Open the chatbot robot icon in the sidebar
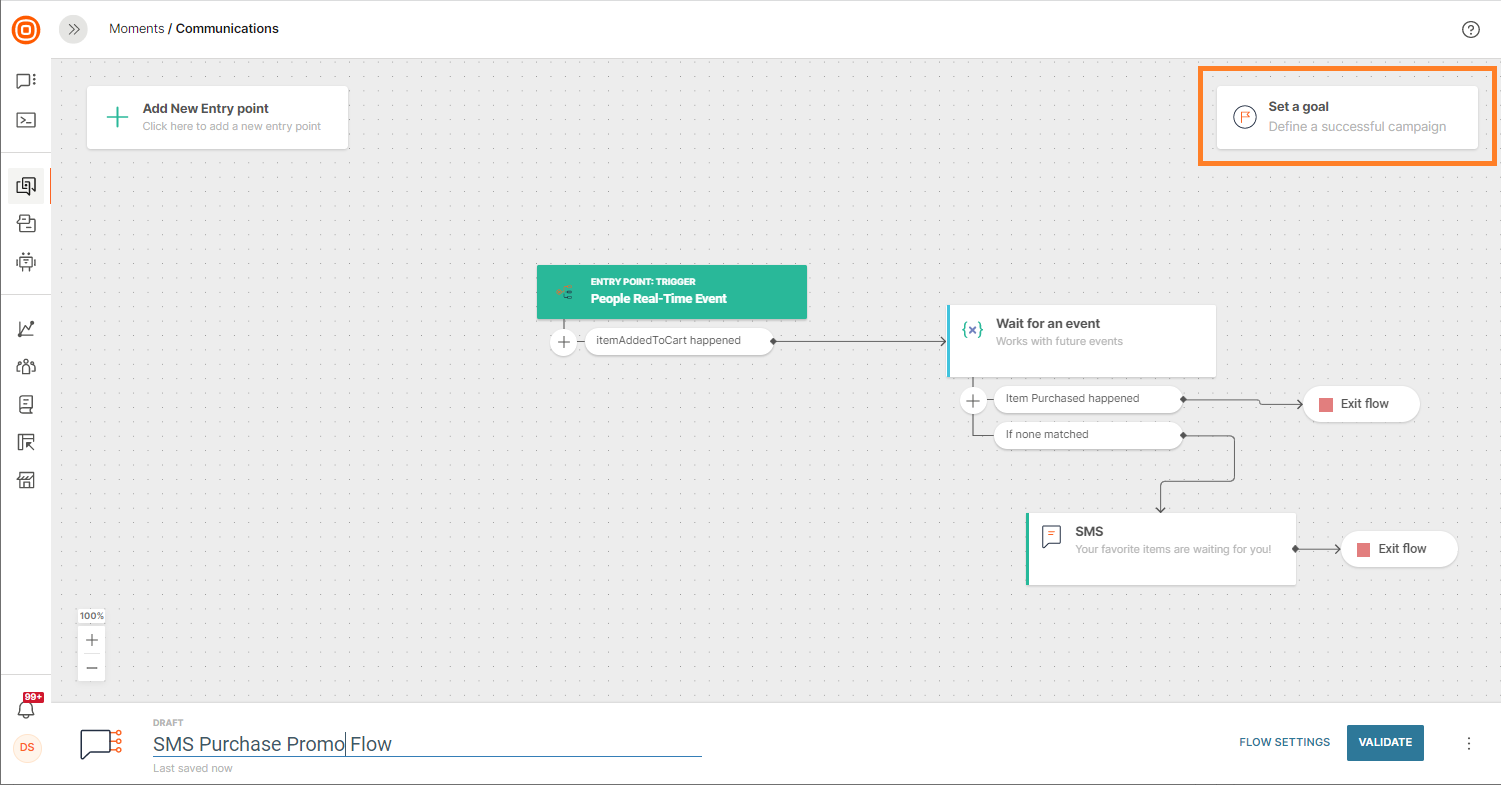Screen dimensions: 1501x785 [26, 262]
